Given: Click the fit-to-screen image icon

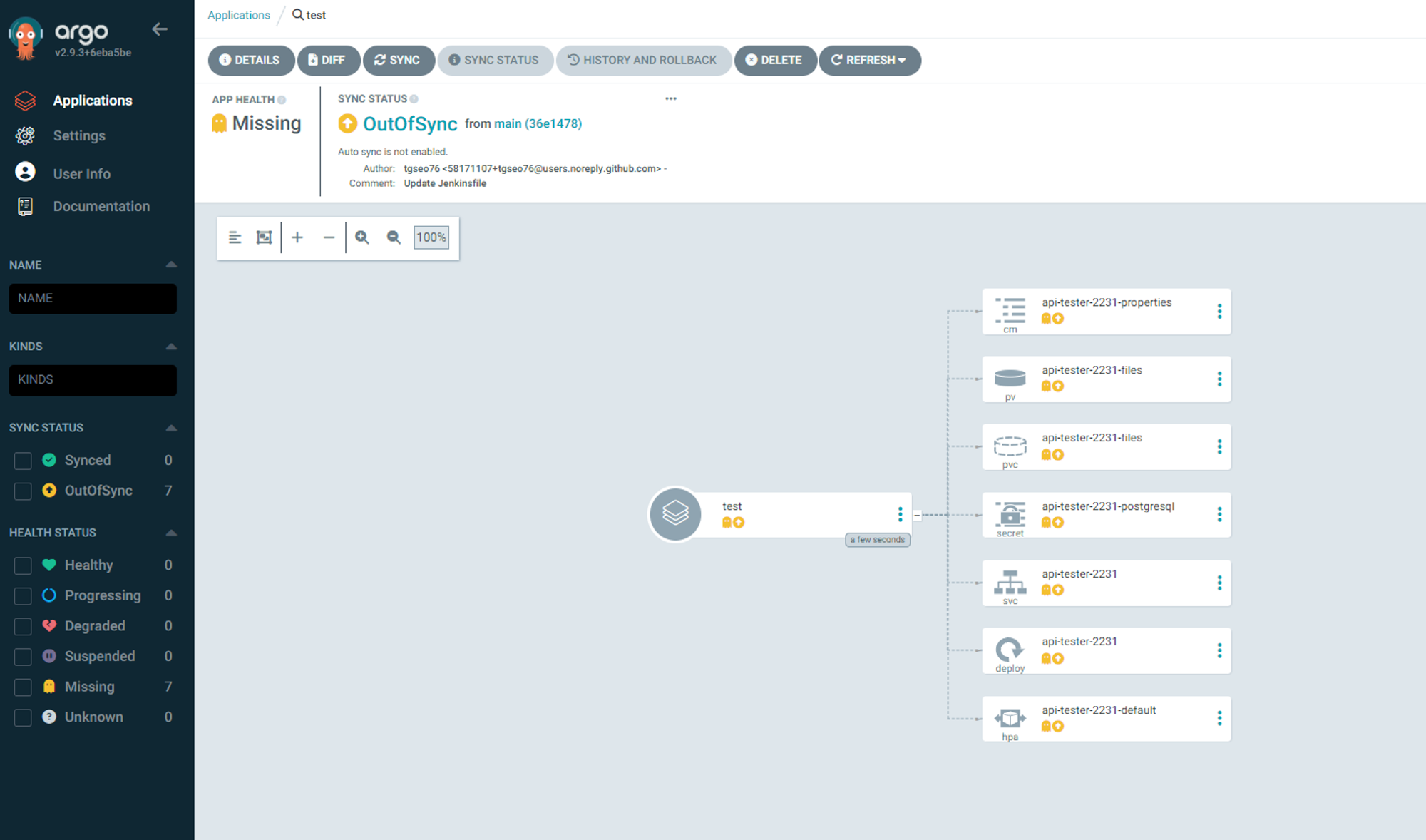Looking at the screenshot, I should pyautogui.click(x=264, y=237).
